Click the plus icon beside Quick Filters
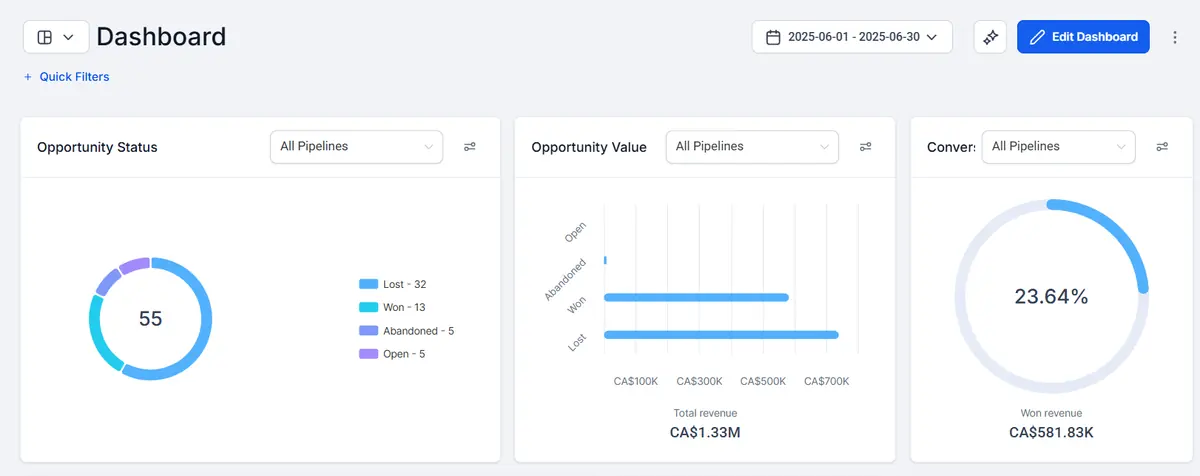 tap(28, 77)
